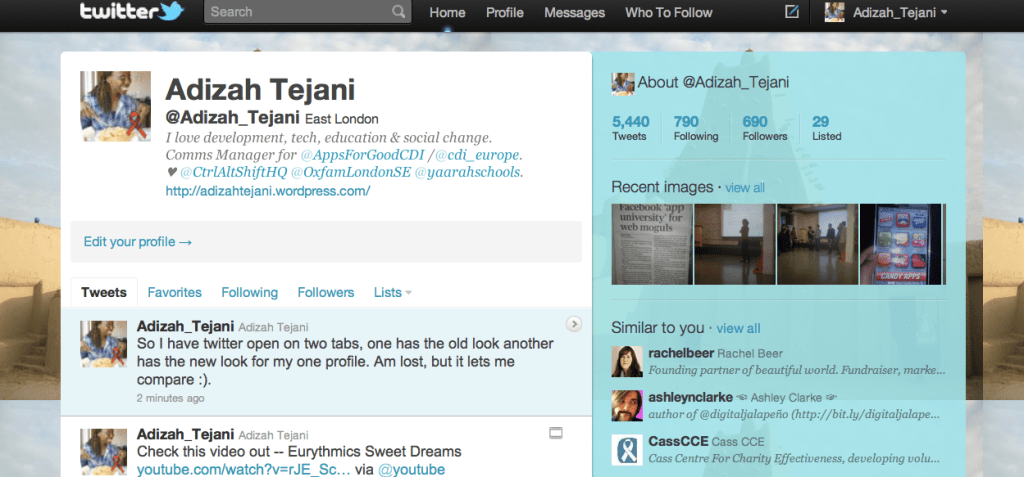Image resolution: width=1024 pixels, height=477 pixels.
Task: Click view all next to Similar to you
Action: pos(738,329)
